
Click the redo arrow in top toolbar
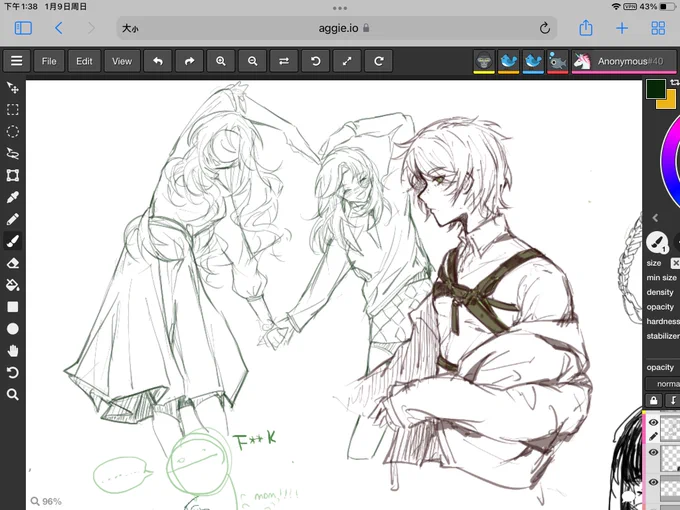click(x=190, y=61)
